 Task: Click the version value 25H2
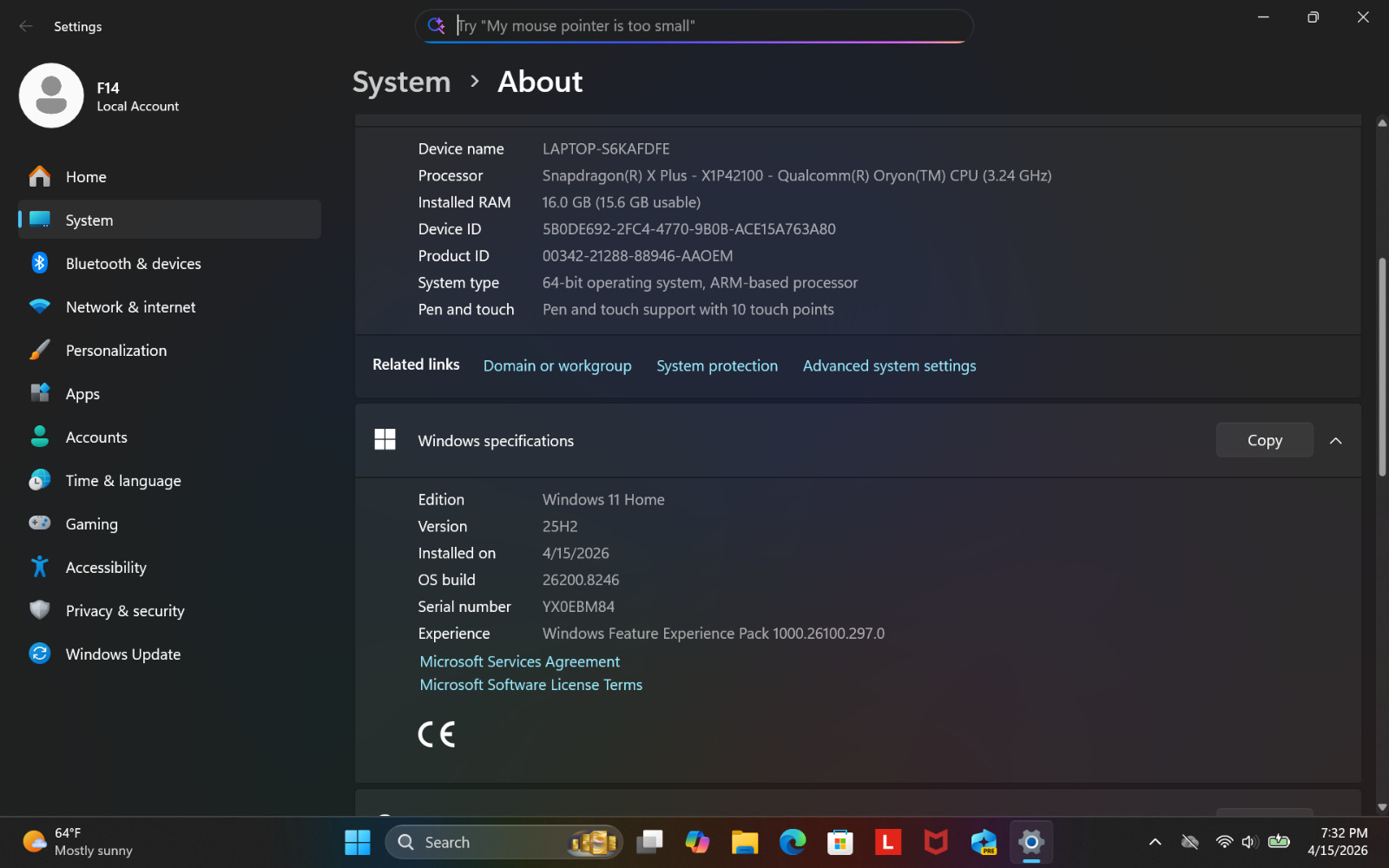(x=560, y=527)
